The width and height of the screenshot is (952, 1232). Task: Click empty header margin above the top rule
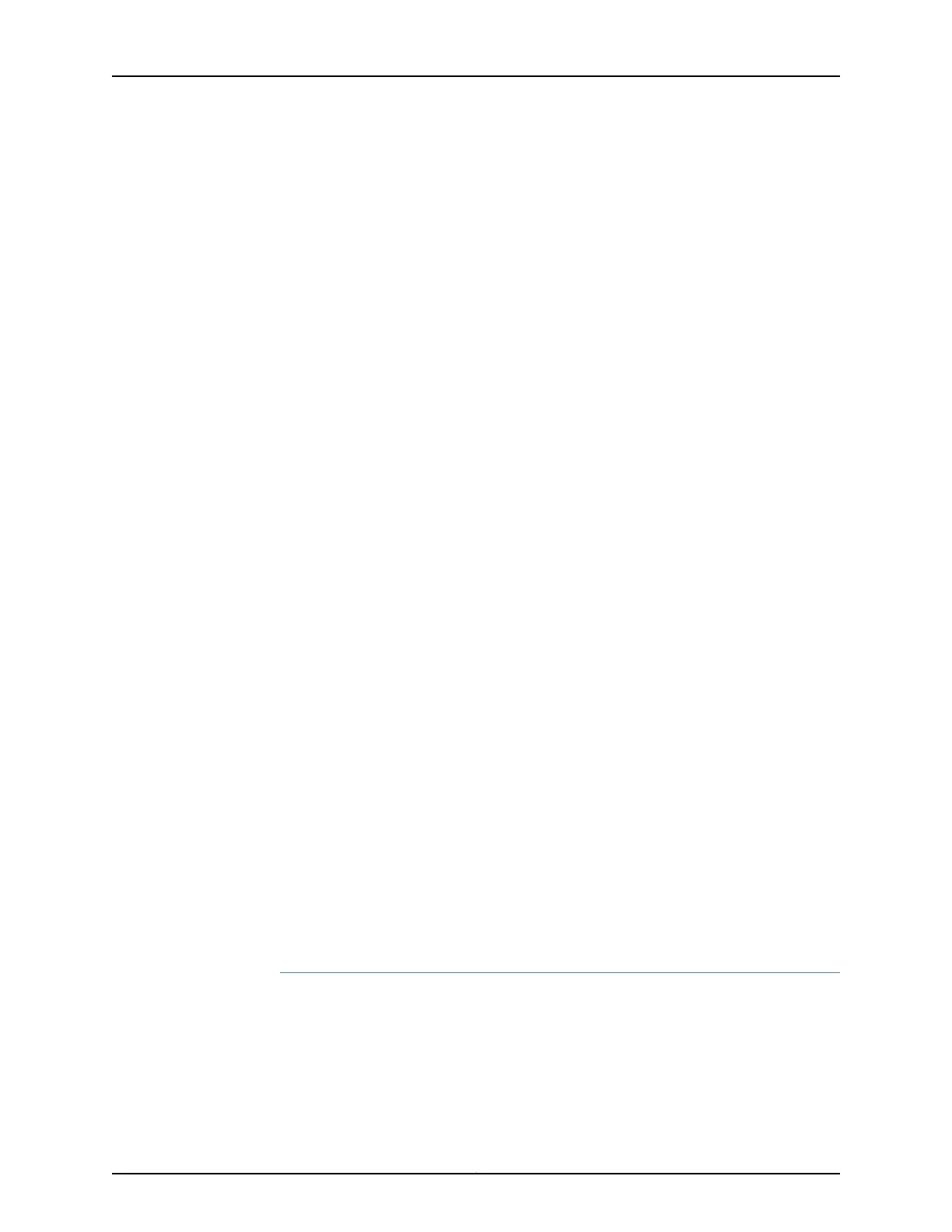pos(476,37)
